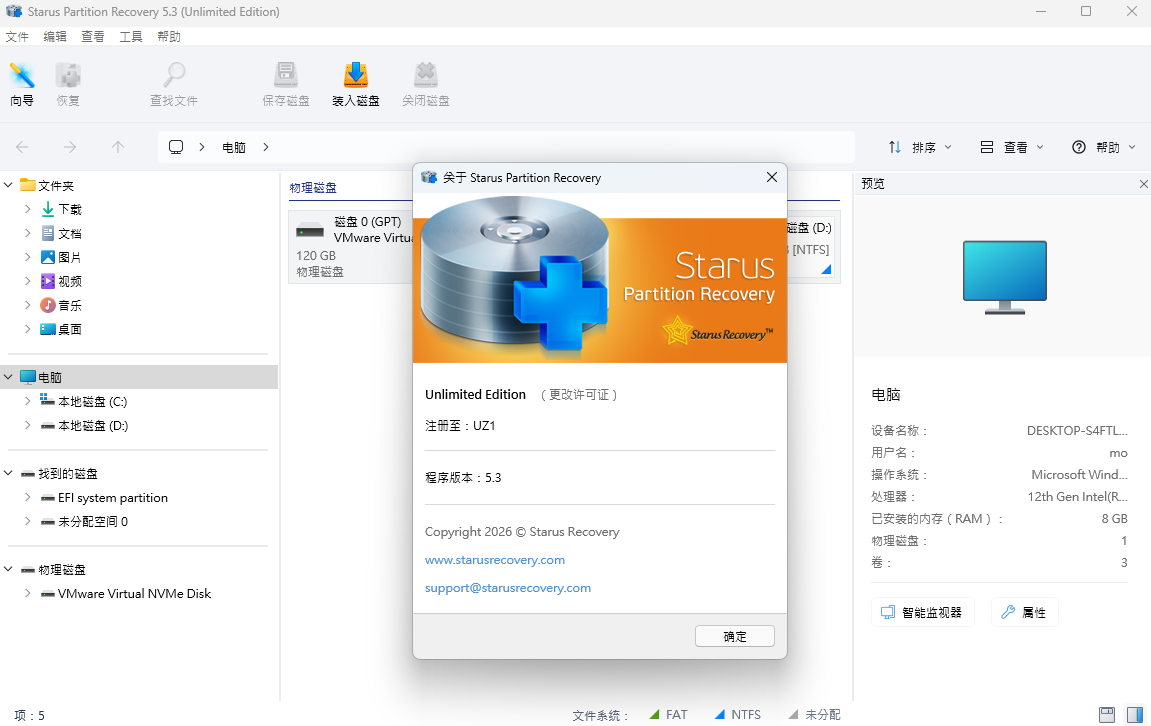Screen dimensions: 1151x726
Task: Open the 查看 view dropdown
Action: 1012,148
